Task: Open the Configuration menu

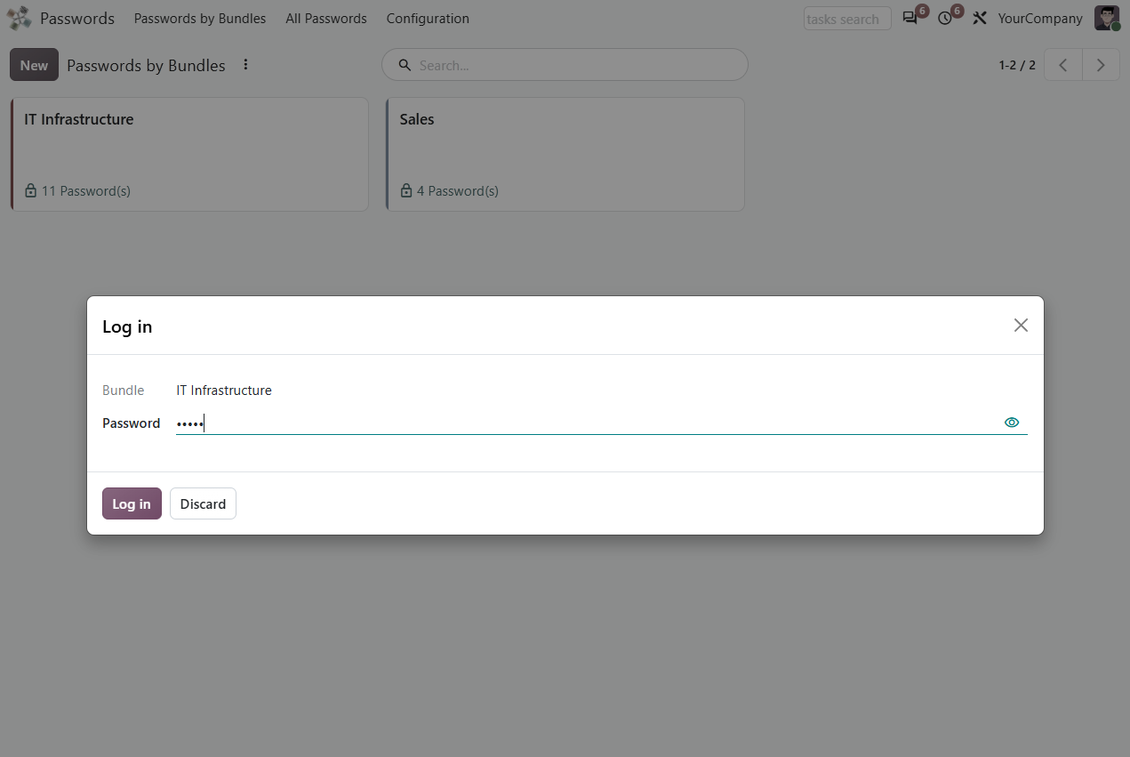Action: click(x=427, y=19)
